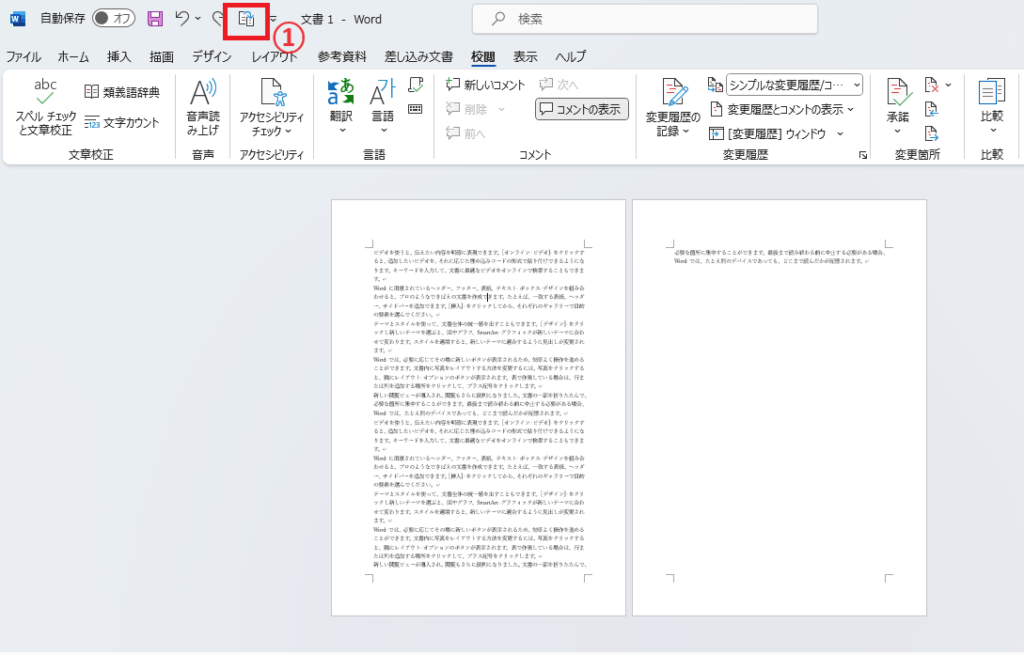This screenshot has height=654, width=1024.
Task: Switch to the 表示 tab
Action: click(x=525, y=57)
